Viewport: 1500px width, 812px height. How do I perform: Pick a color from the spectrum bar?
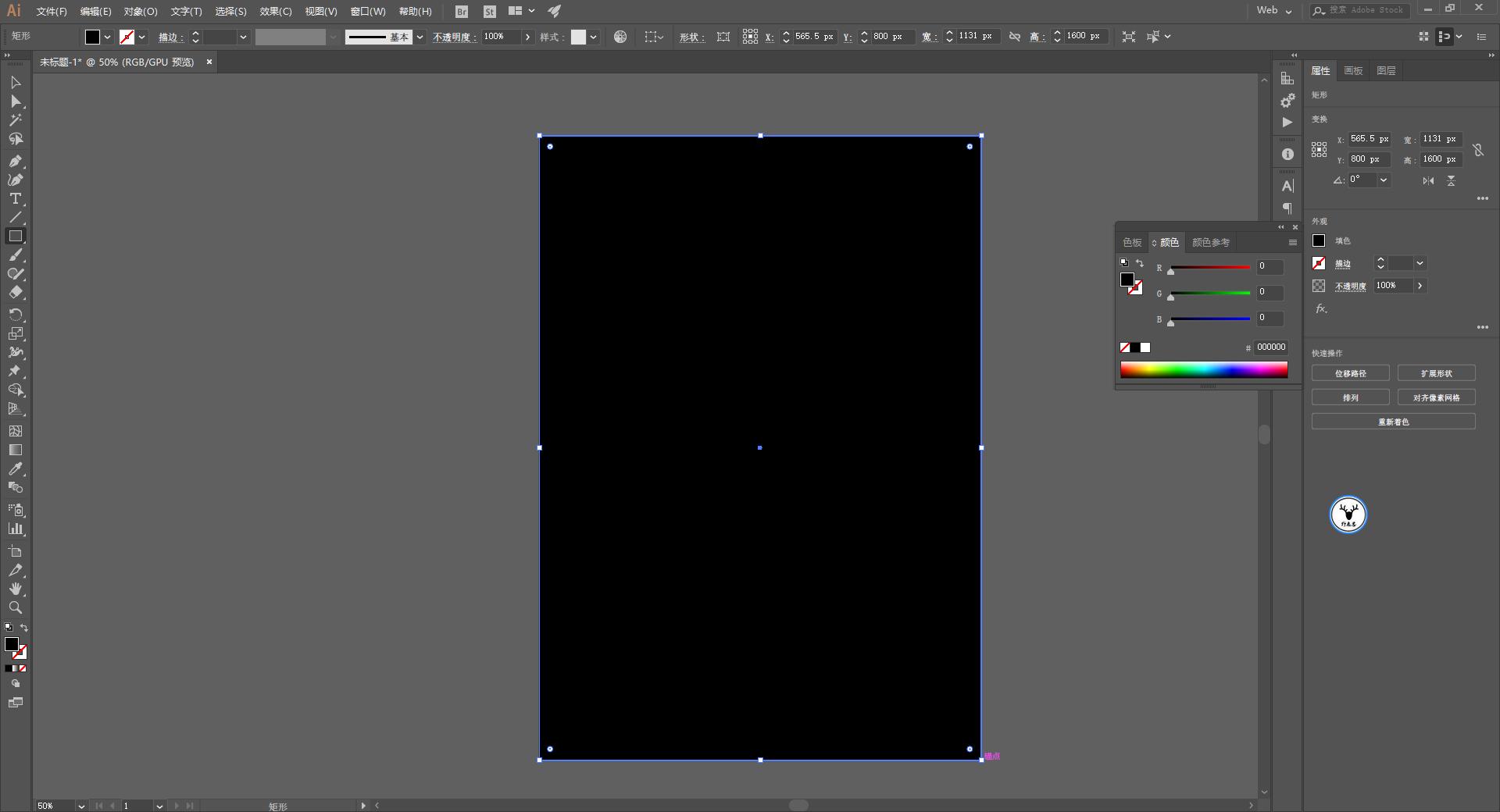(x=1203, y=370)
